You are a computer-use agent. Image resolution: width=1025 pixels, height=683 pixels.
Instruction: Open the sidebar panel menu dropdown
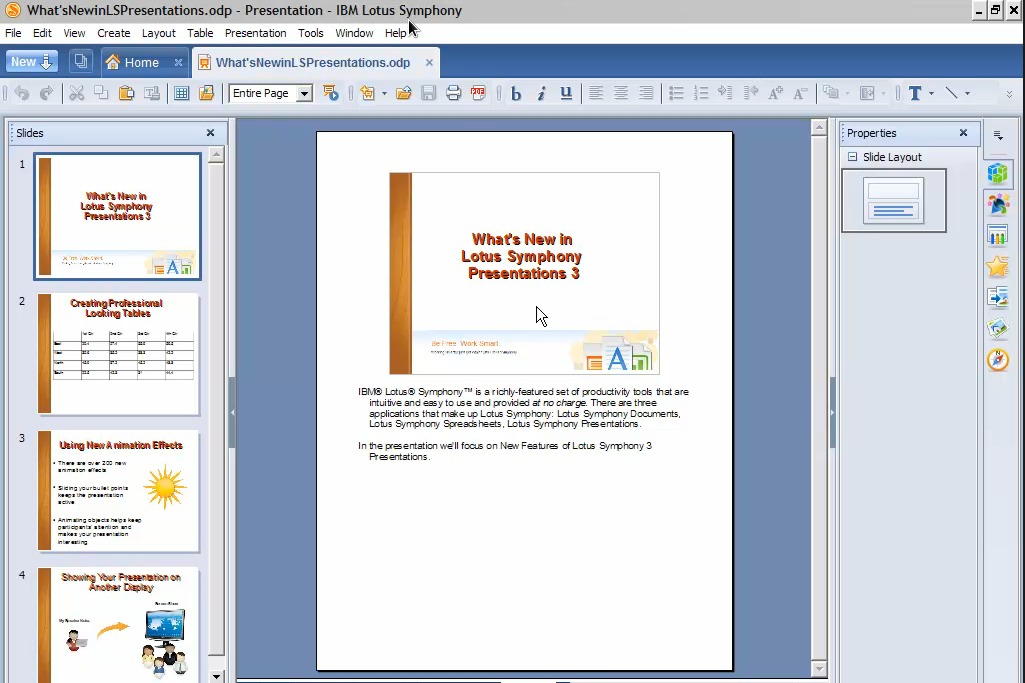tap(998, 135)
